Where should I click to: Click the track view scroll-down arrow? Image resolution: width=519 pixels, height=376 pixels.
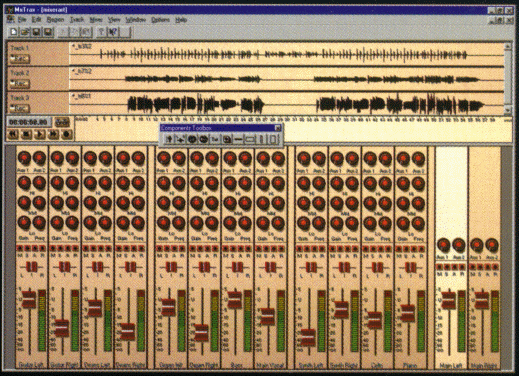point(508,109)
